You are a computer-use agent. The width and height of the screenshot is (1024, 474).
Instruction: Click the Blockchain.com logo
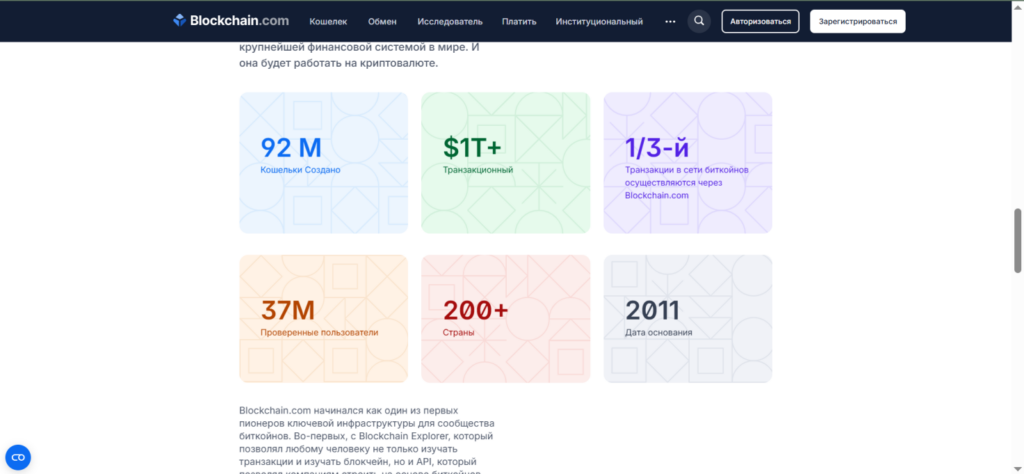[x=231, y=21]
